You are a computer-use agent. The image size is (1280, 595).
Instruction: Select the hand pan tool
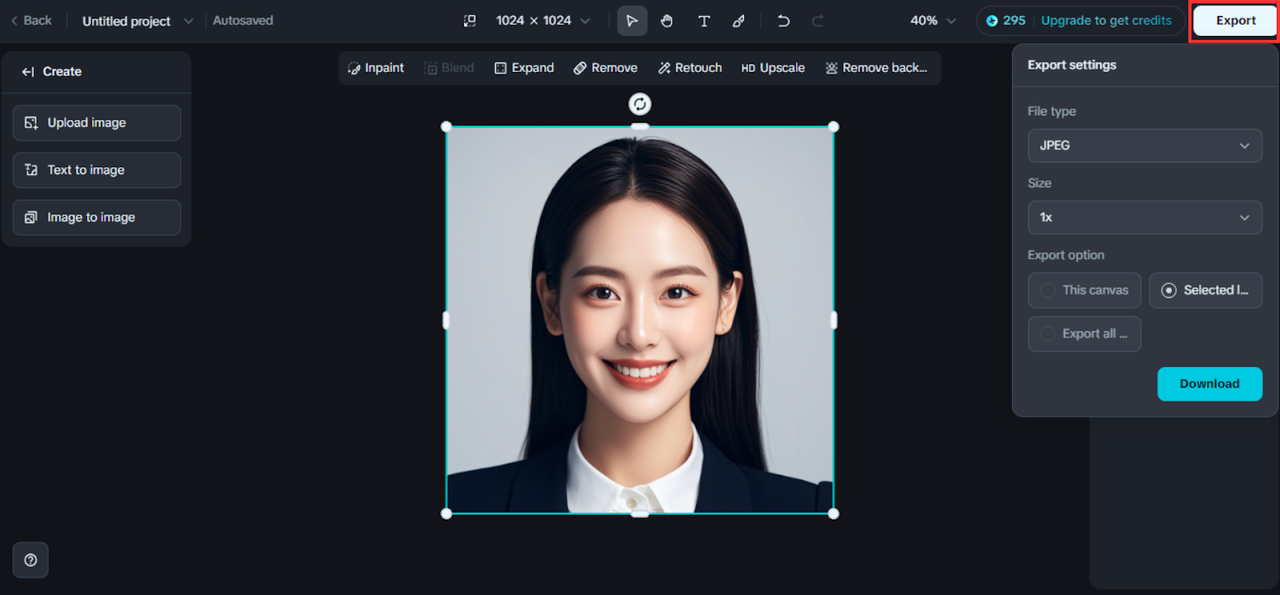pyautogui.click(x=667, y=21)
